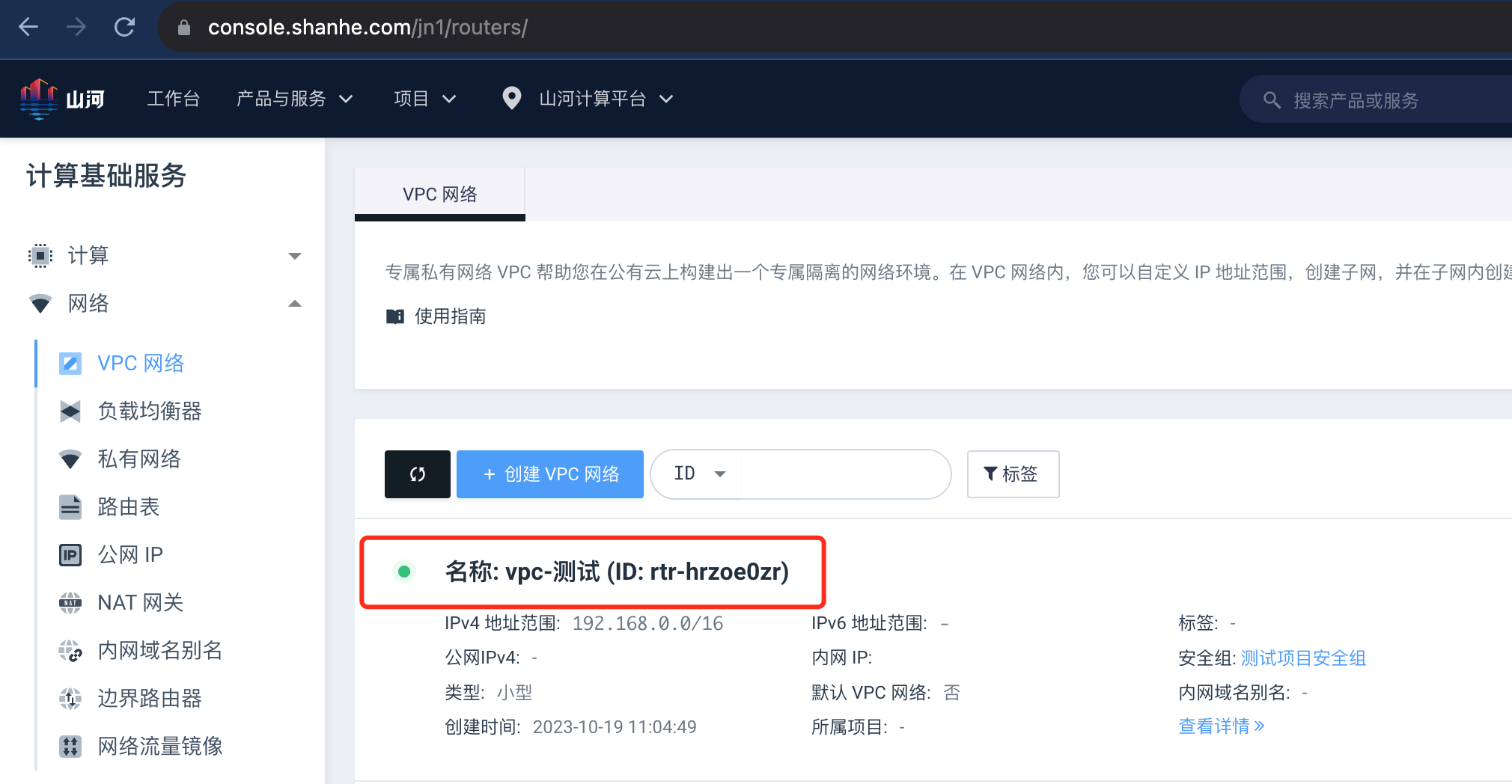Open the 测试项目安全组 link
Image resolution: width=1512 pixels, height=784 pixels.
pyautogui.click(x=1304, y=658)
